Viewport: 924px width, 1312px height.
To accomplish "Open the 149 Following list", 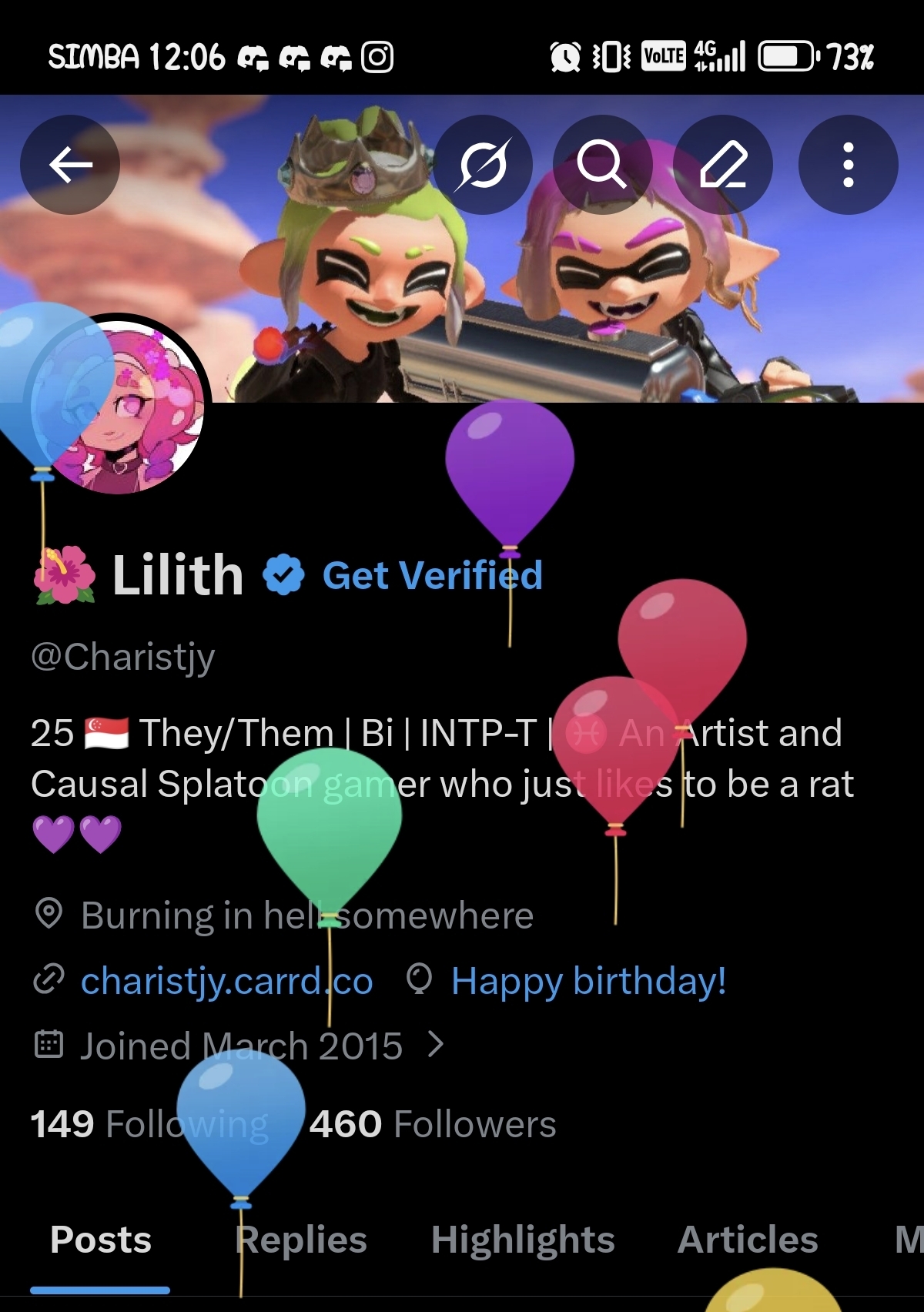I will (149, 1124).
